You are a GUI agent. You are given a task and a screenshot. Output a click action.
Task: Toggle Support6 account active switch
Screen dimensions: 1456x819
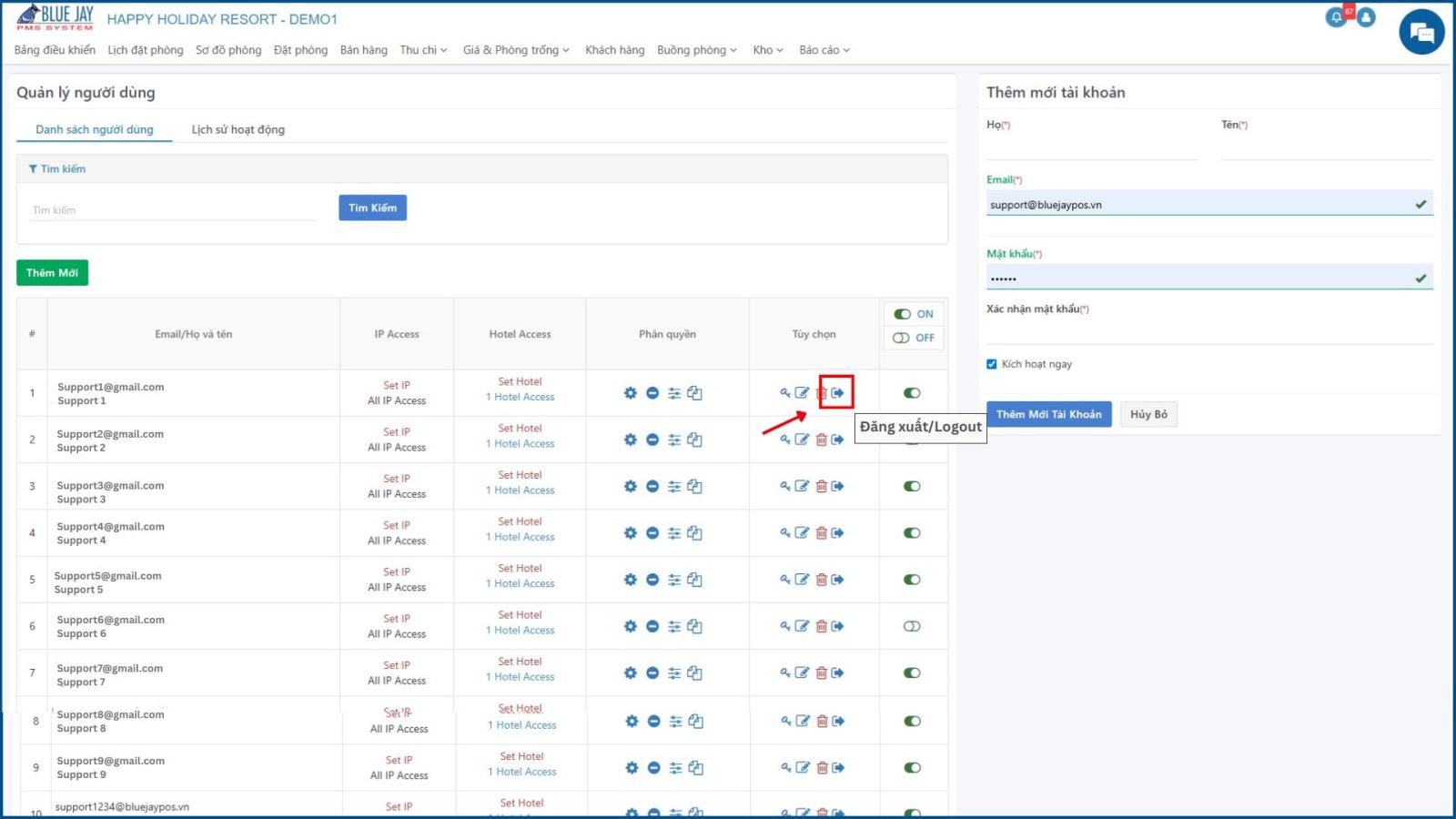click(x=912, y=626)
